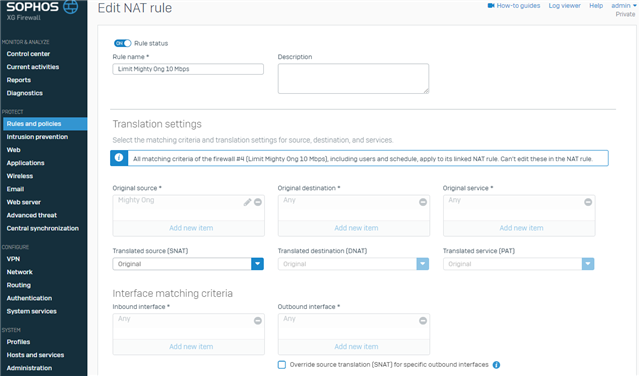This screenshot has width=640, height=376.
Task: Remove Any from Inbound interface
Action: coord(258,321)
